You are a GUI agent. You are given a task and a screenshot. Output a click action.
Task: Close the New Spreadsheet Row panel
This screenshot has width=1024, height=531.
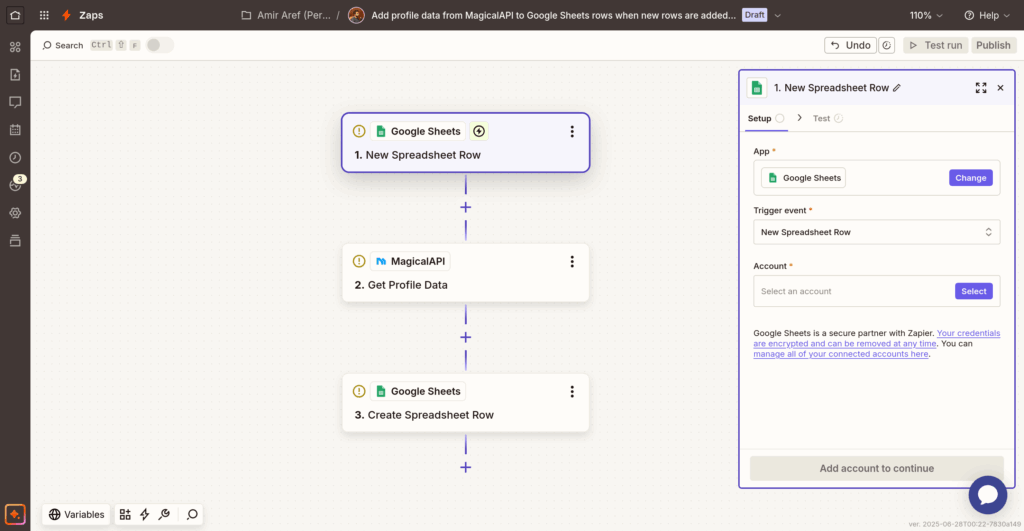1000,88
